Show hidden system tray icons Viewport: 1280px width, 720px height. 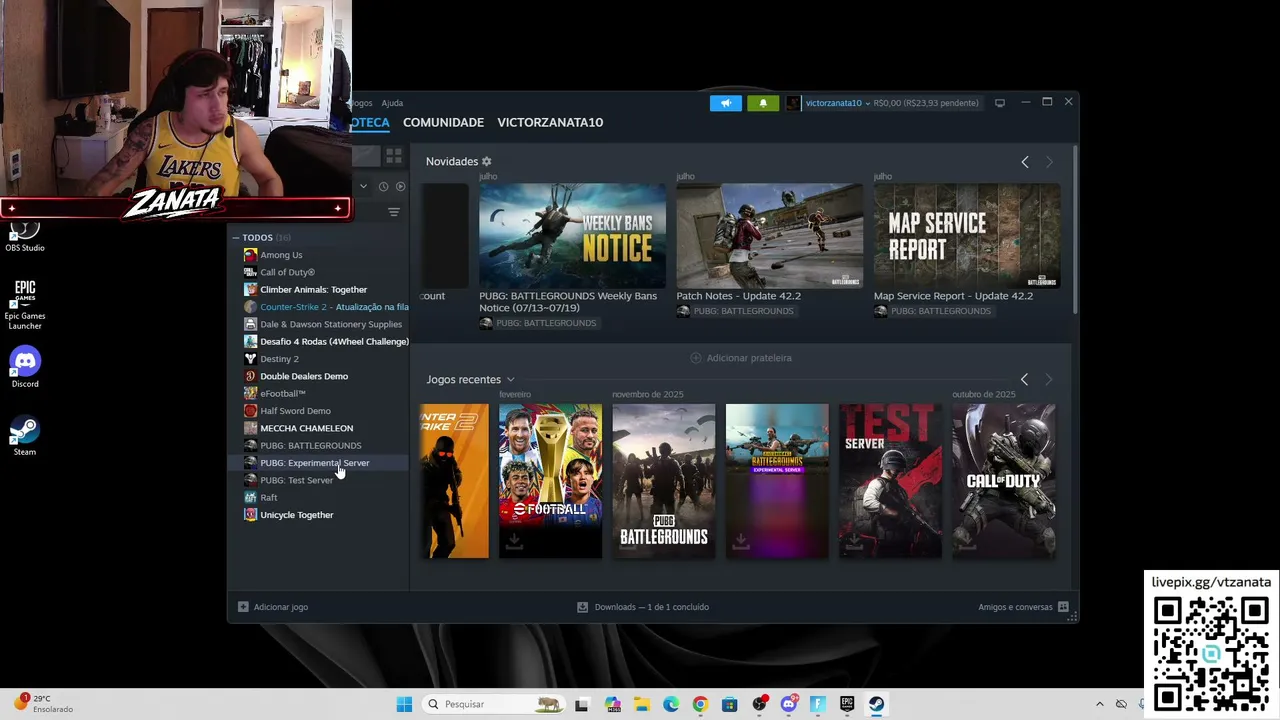(1100, 704)
